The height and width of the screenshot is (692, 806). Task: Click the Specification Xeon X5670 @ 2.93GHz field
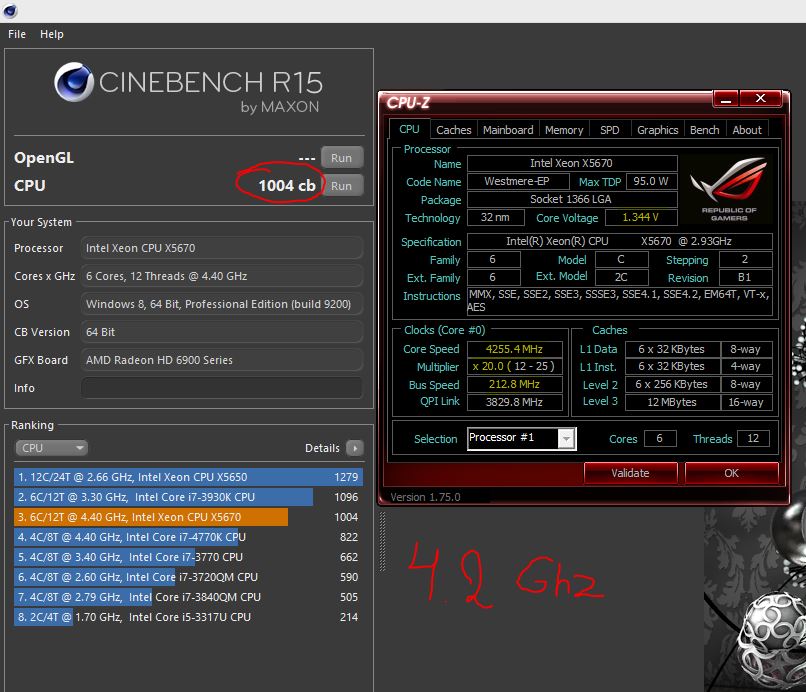(619, 242)
